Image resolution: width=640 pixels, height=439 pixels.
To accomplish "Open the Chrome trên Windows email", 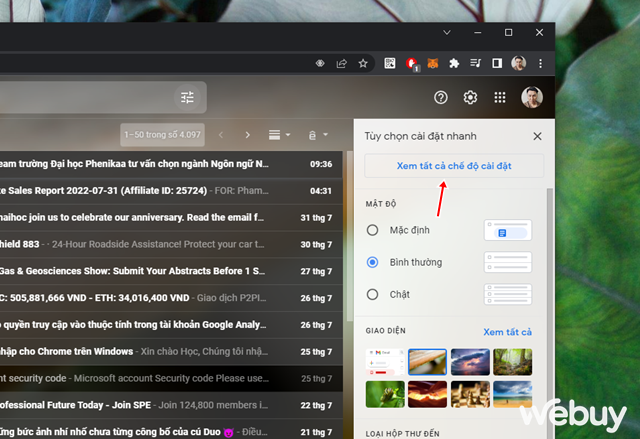I will 171,352.
